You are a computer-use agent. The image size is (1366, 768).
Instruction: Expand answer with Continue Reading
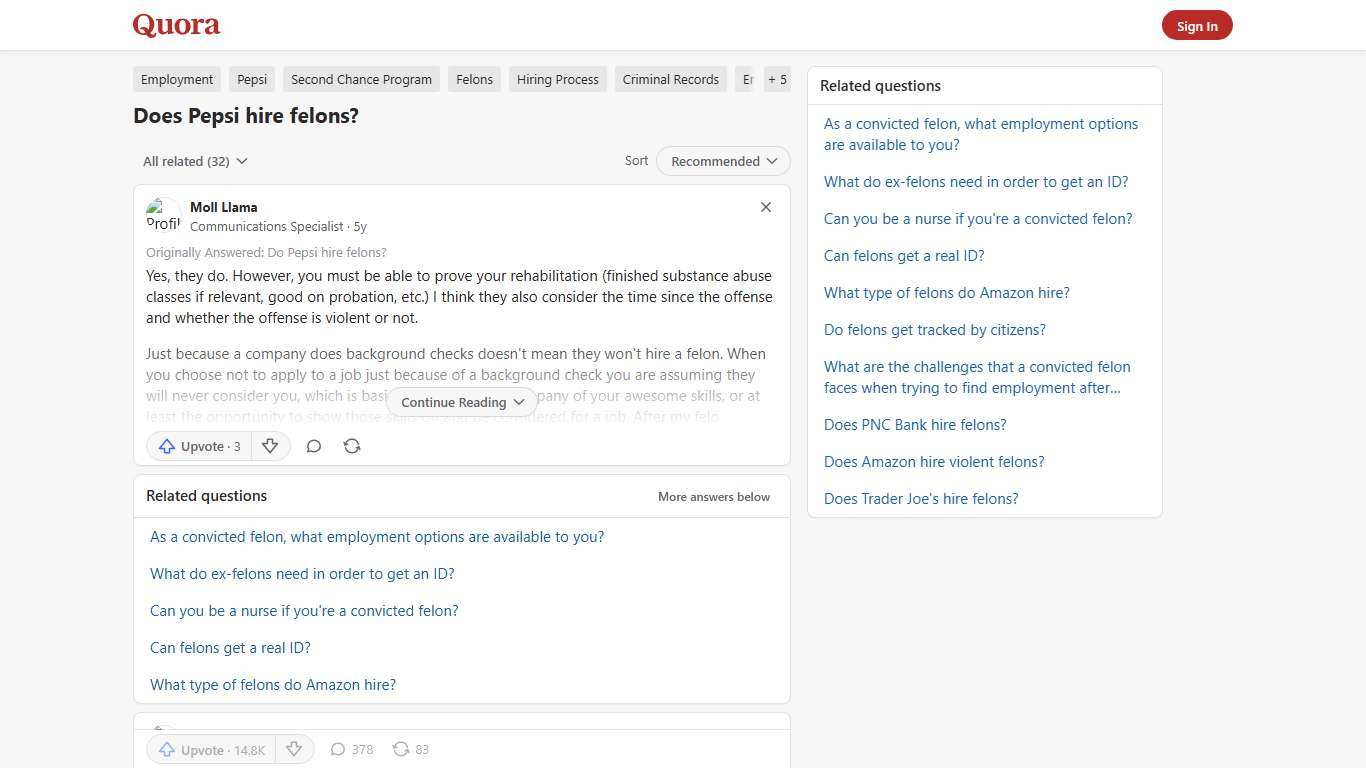[462, 402]
